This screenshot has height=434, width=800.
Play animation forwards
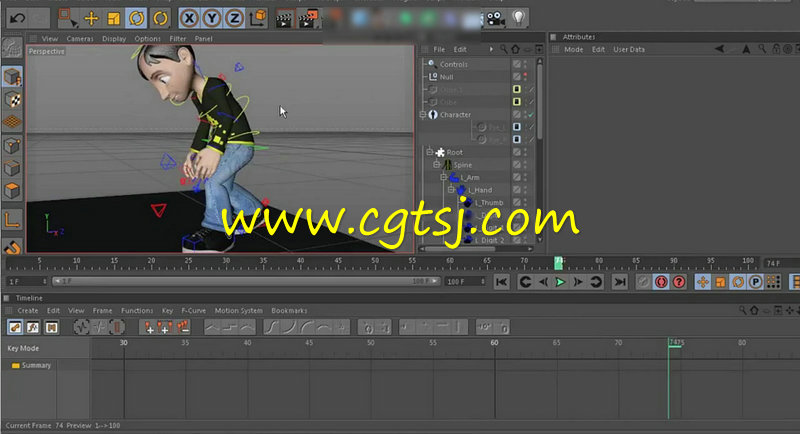pos(560,282)
